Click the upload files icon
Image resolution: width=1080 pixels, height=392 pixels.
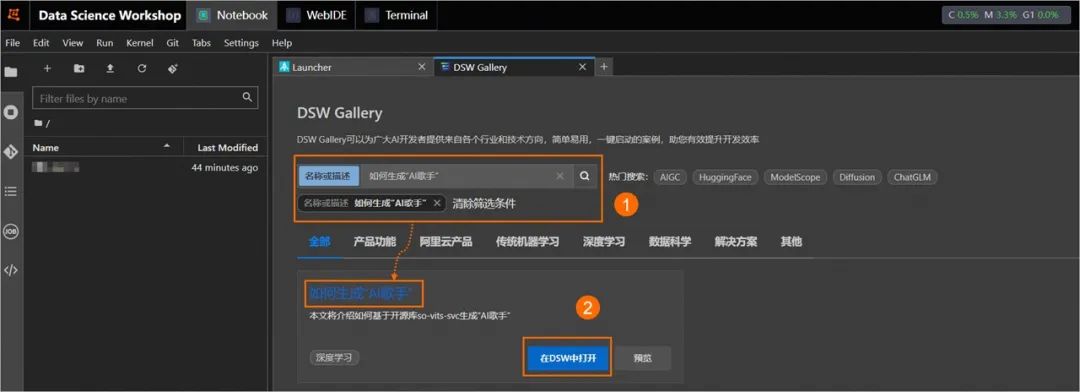(x=110, y=68)
